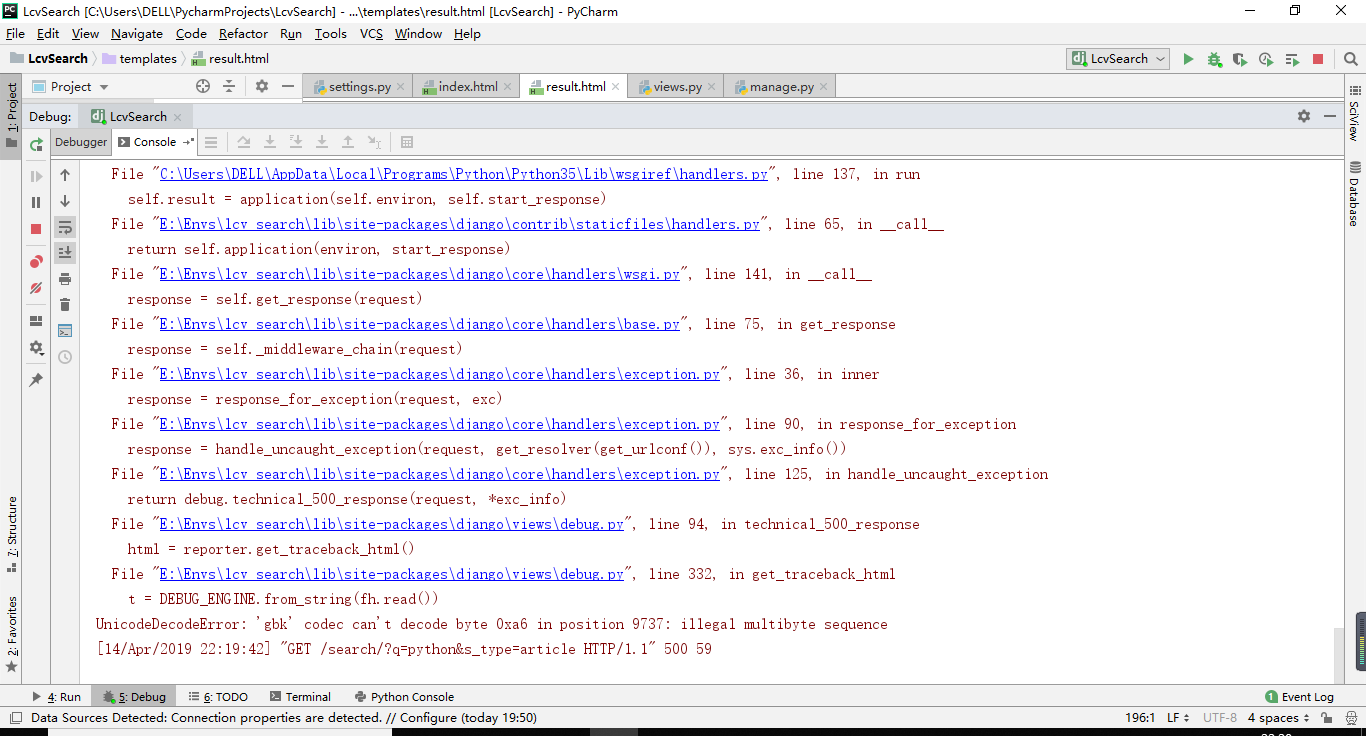Open debug.py link for line 332
Viewport: 1366px width, 736px height.
click(392, 574)
